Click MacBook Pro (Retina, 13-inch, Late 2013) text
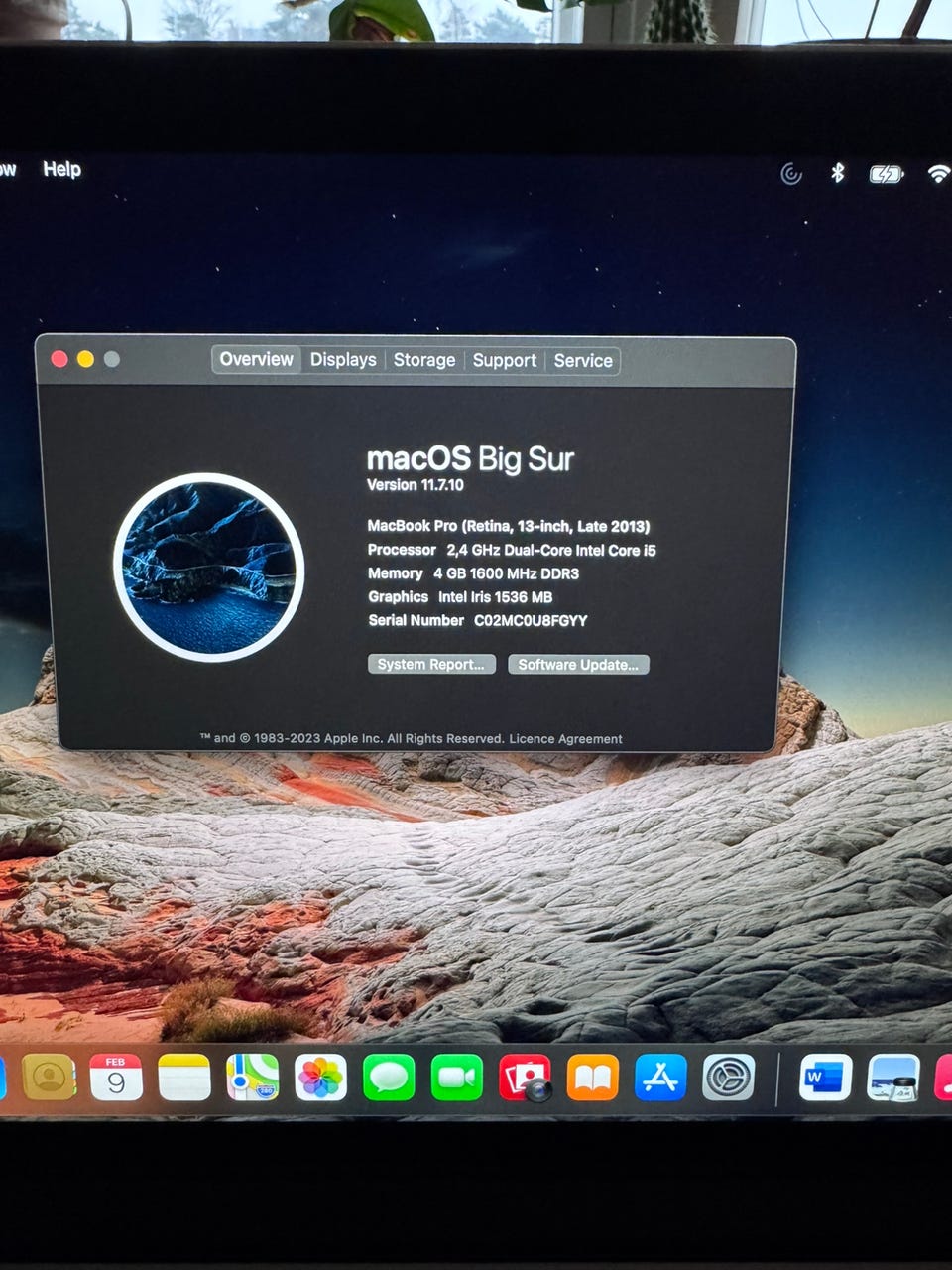 click(x=509, y=526)
